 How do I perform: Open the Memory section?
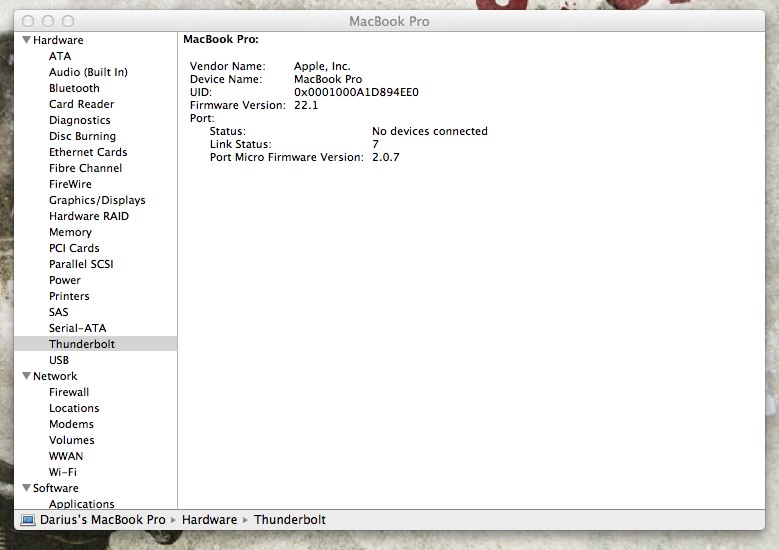coord(70,232)
